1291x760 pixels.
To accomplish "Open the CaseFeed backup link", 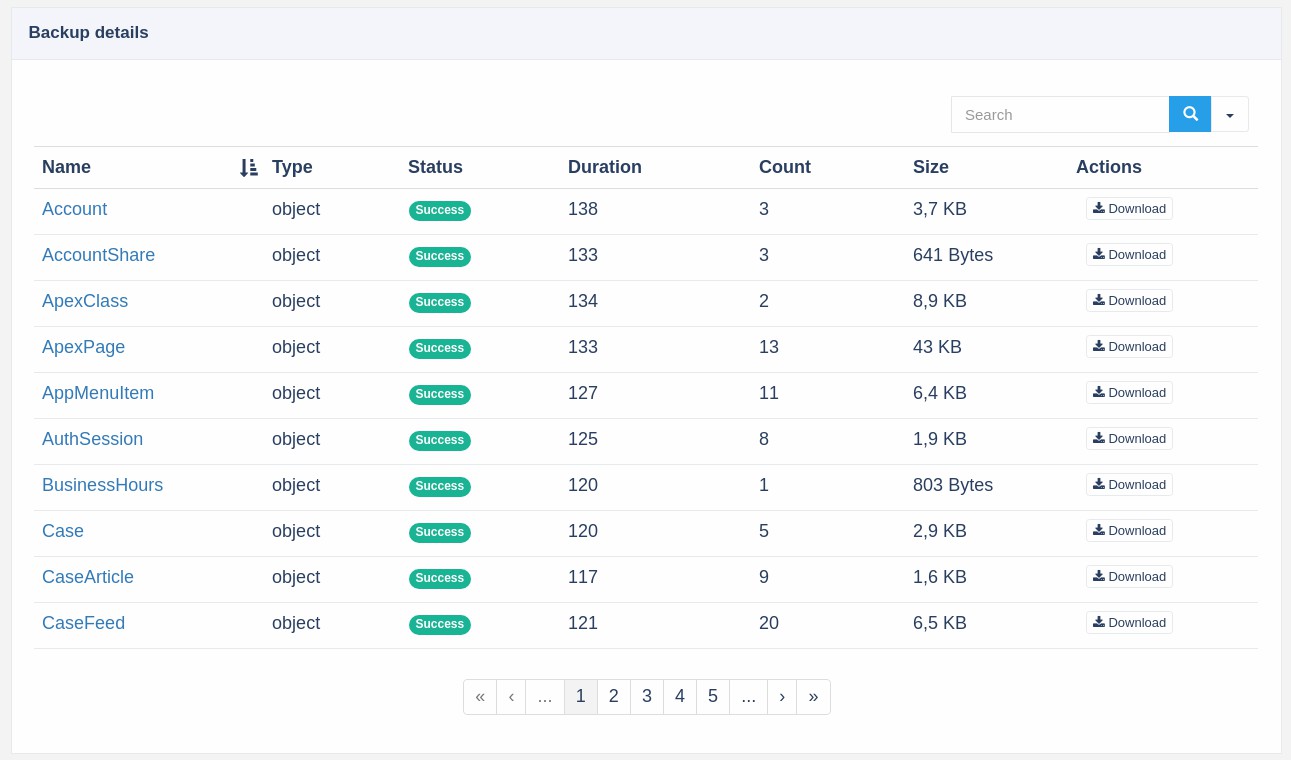I will pyautogui.click(x=83, y=623).
